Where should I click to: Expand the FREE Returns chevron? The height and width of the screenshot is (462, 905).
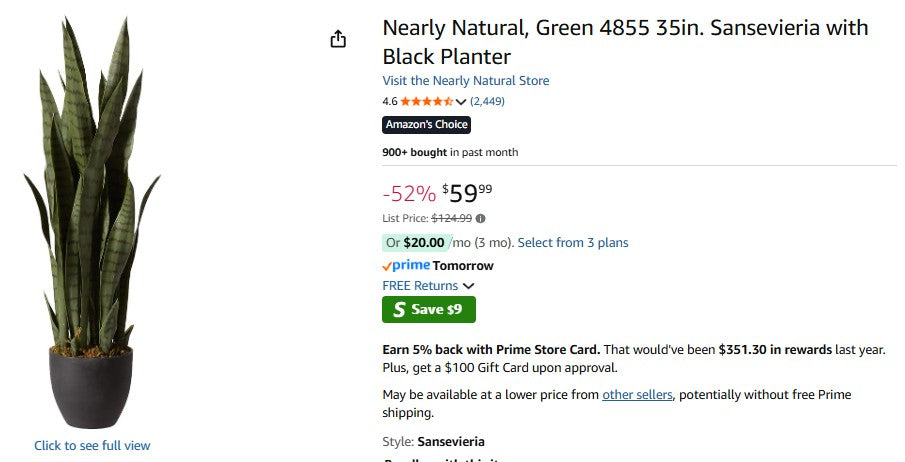pos(469,286)
